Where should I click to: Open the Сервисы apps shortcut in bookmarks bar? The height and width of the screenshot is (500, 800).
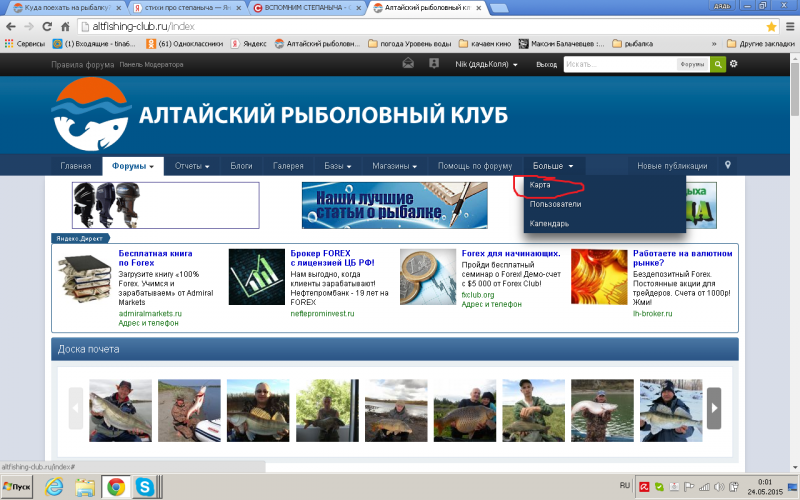25,44
